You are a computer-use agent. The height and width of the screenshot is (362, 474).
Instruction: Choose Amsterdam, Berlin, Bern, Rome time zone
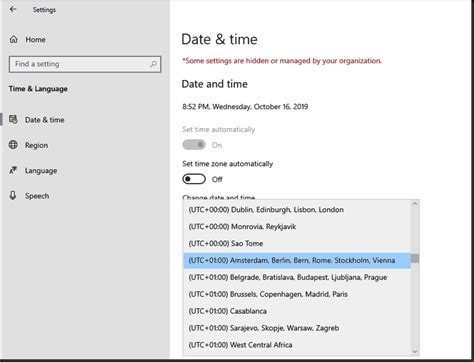(297, 260)
